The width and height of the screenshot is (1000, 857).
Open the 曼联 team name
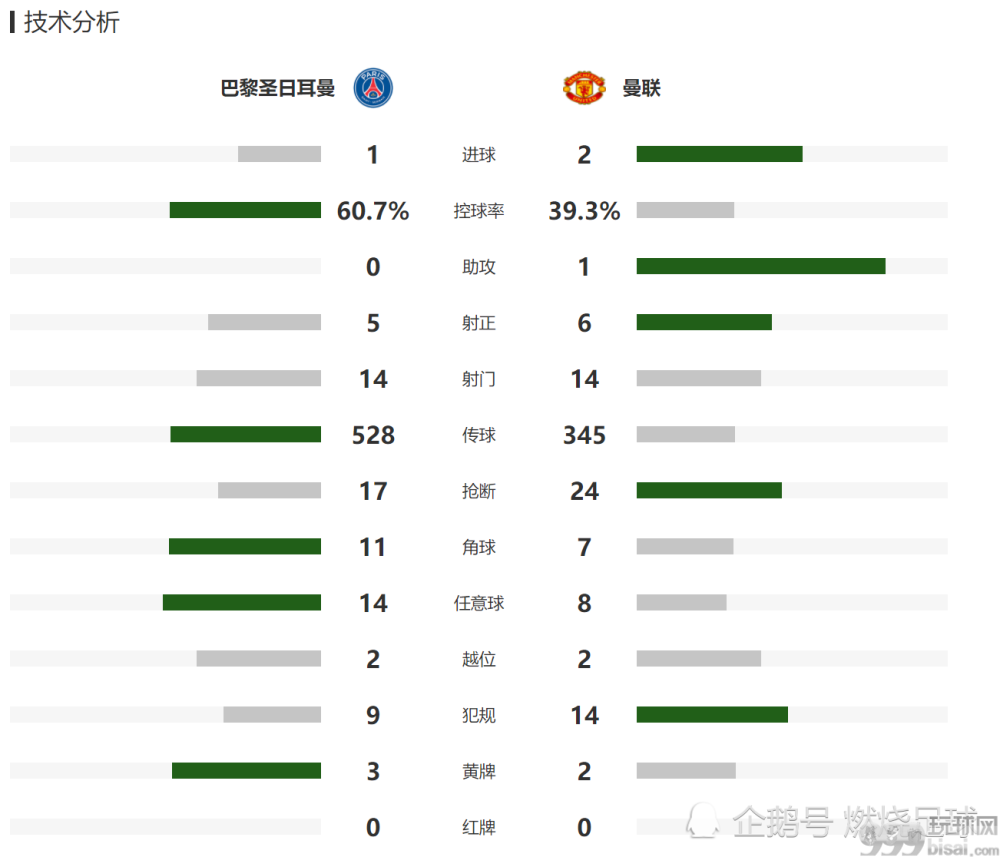[642, 88]
